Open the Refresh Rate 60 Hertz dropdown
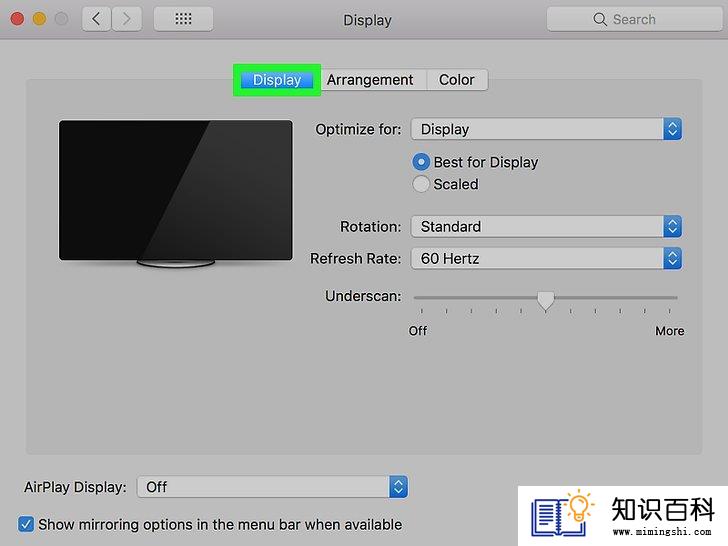728x546 pixels. (x=546, y=259)
